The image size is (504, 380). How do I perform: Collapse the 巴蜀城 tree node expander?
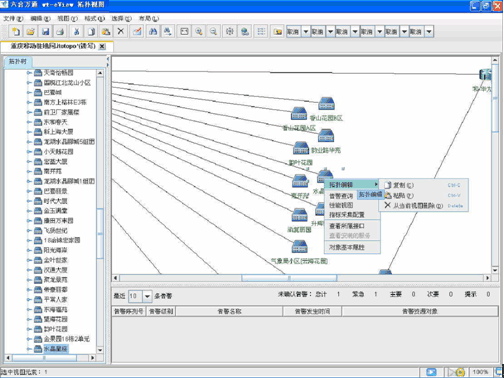pyautogui.click(x=29, y=93)
